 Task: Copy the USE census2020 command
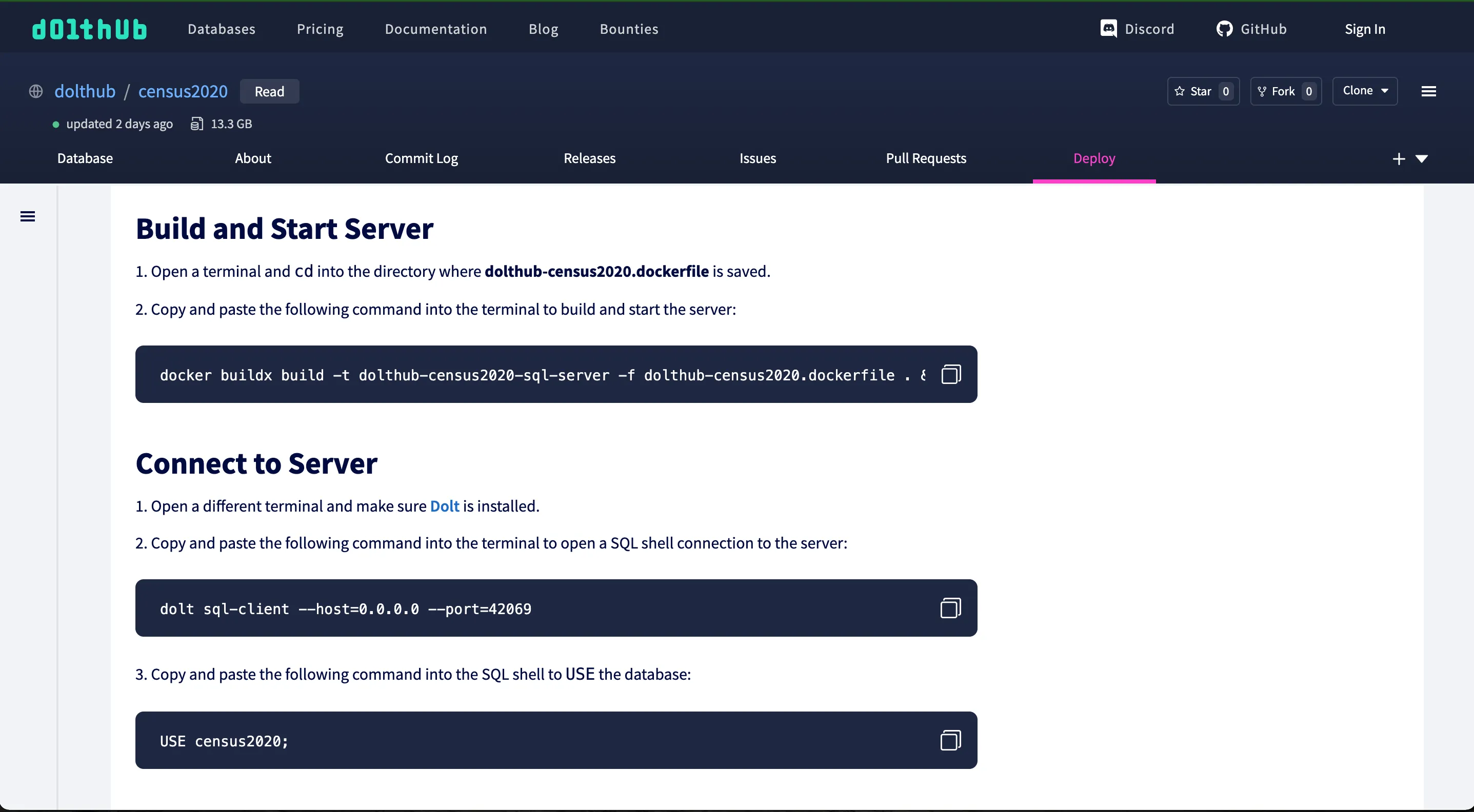(950, 741)
